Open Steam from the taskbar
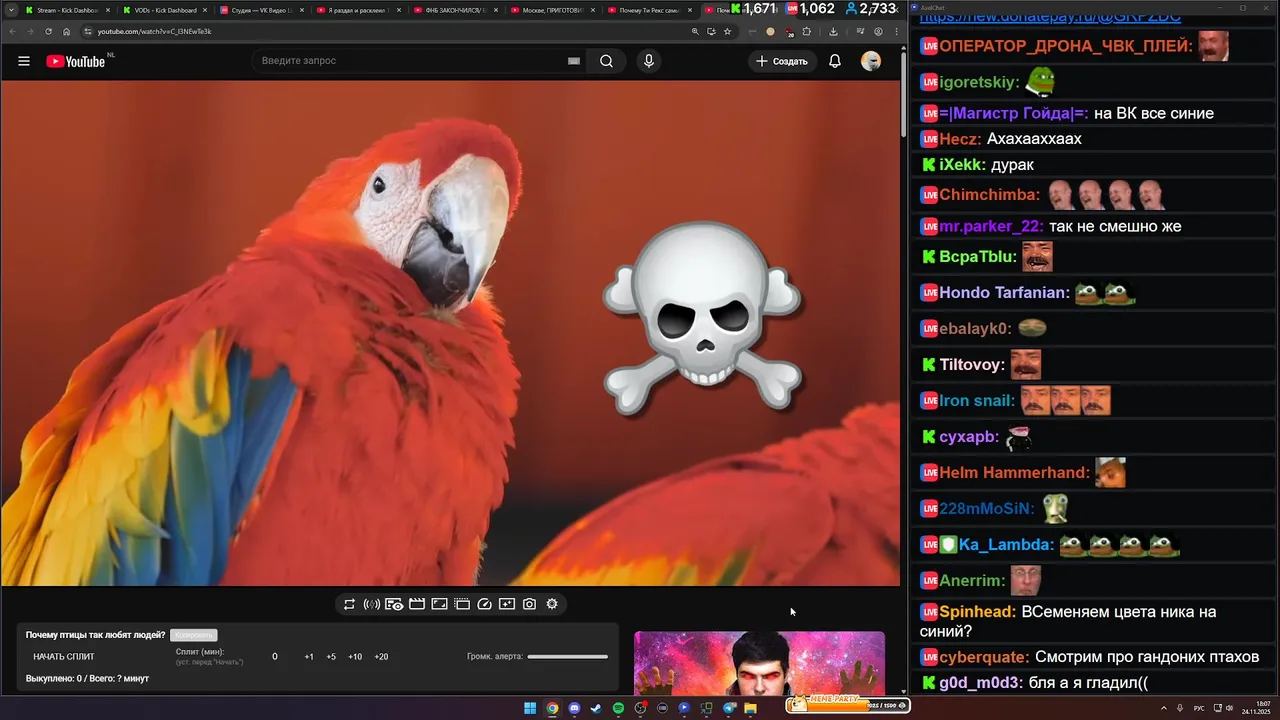This screenshot has width=1280, height=720. [x=596, y=708]
